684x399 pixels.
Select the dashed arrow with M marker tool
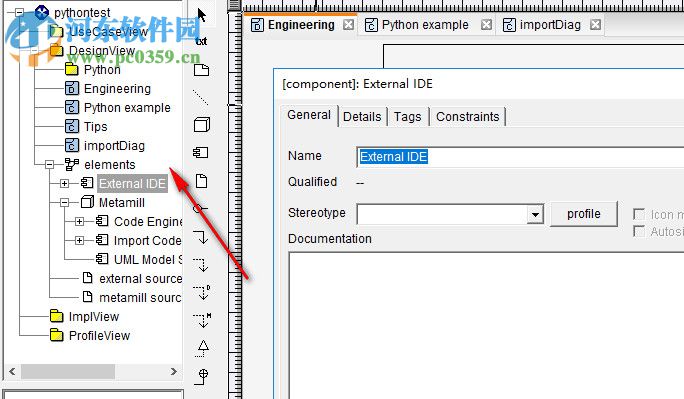[202, 320]
